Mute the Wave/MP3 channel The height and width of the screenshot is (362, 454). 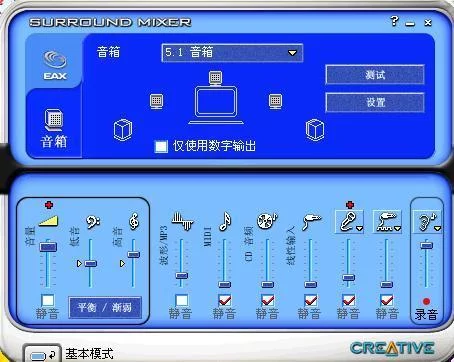click(182, 301)
